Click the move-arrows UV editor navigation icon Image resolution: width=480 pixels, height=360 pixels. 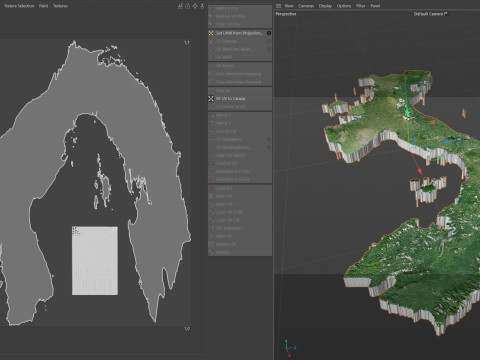tap(195, 6)
